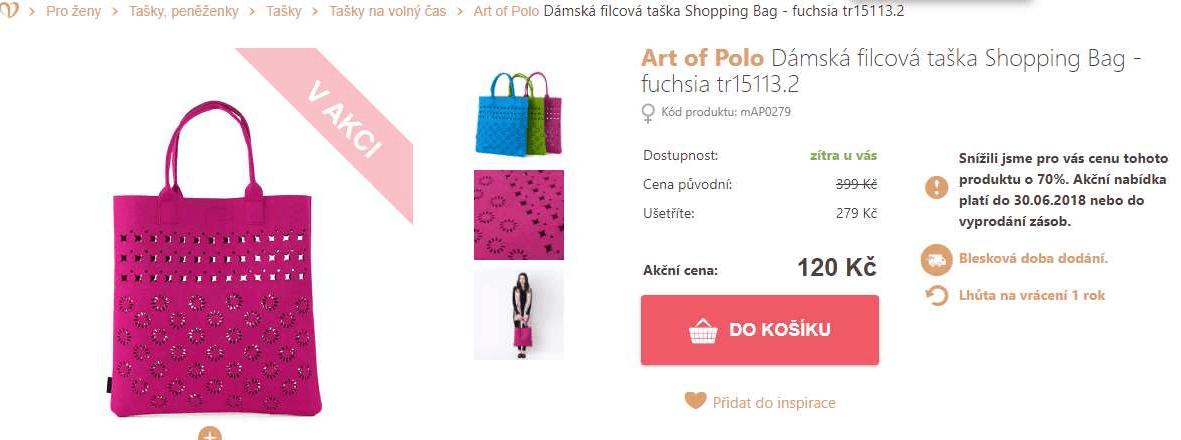Navigate to Tašky breadcrumb
1181x440 pixels.
click(x=283, y=11)
